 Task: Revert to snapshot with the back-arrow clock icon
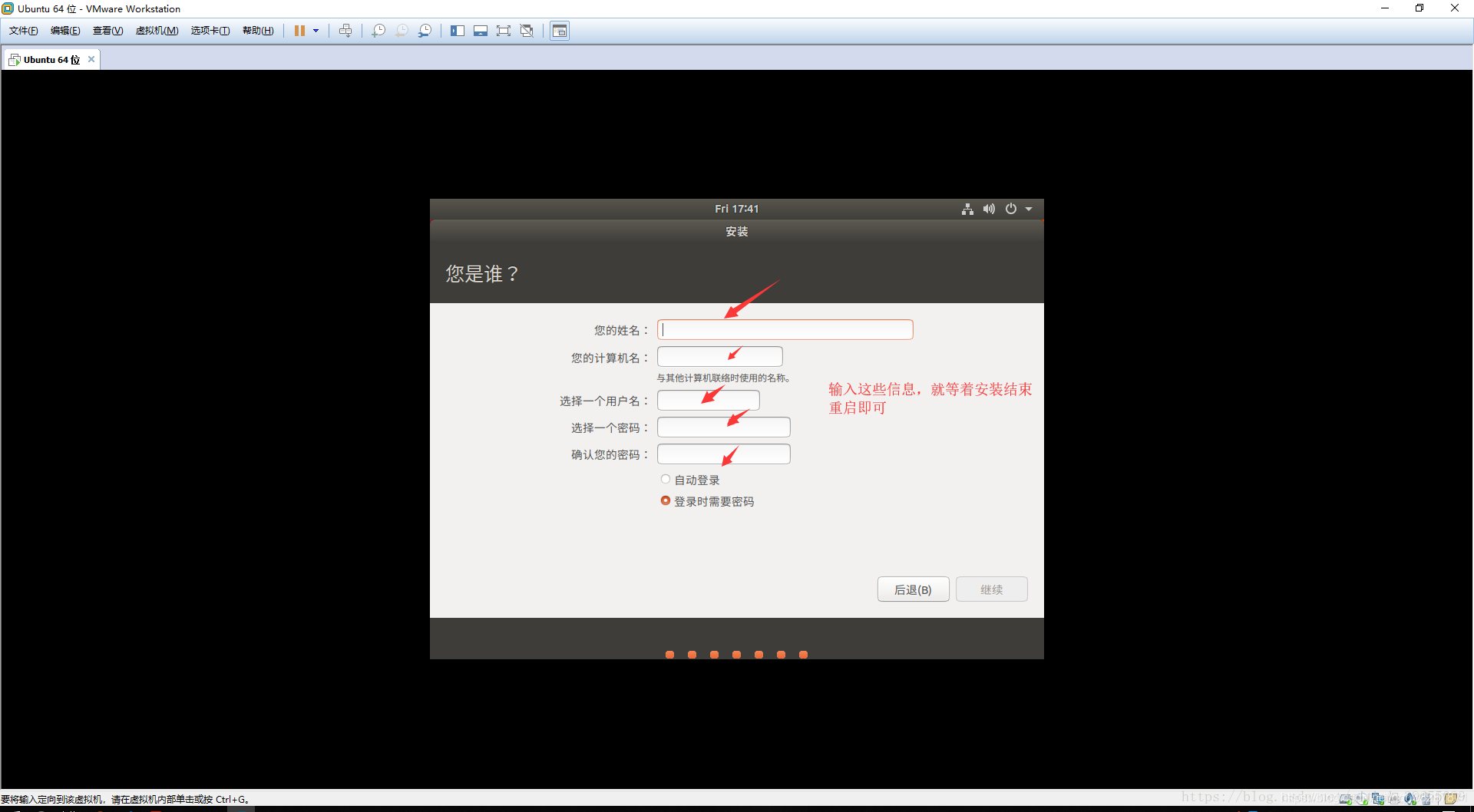[402, 30]
